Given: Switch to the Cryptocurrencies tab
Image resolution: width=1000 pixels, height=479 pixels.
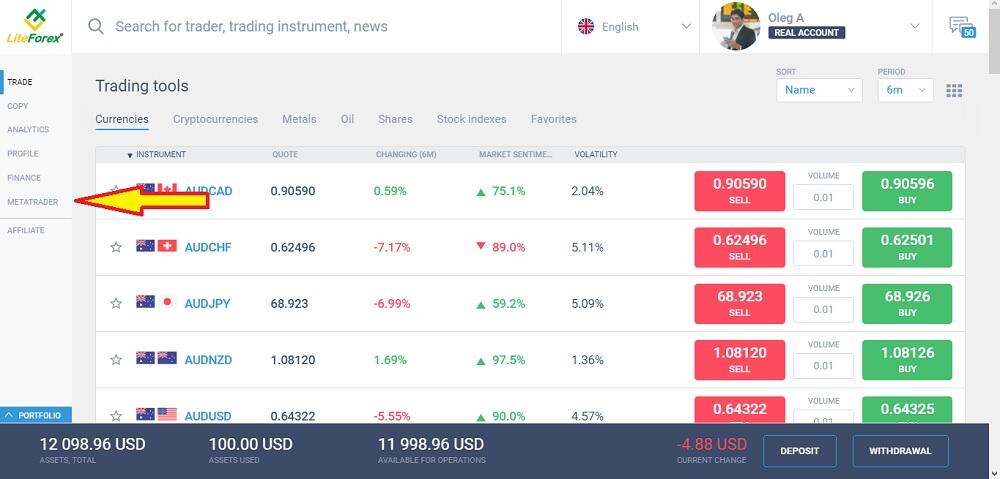Looking at the screenshot, I should pos(215,119).
